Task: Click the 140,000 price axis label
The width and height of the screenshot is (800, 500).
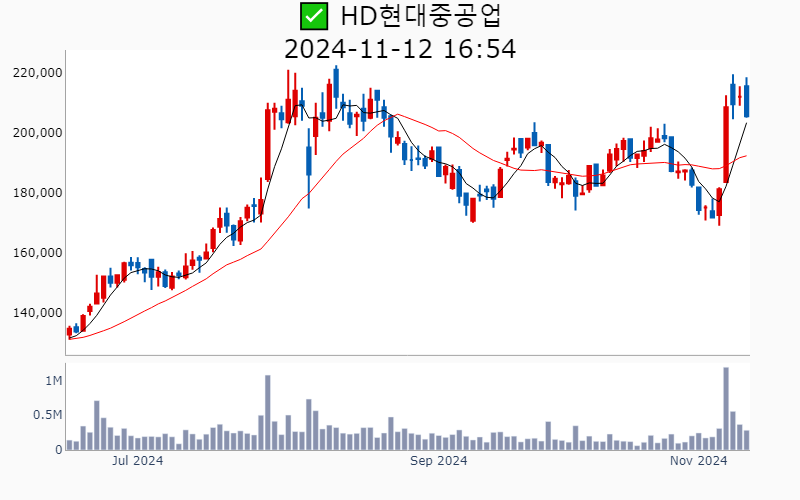Action: click(37, 313)
